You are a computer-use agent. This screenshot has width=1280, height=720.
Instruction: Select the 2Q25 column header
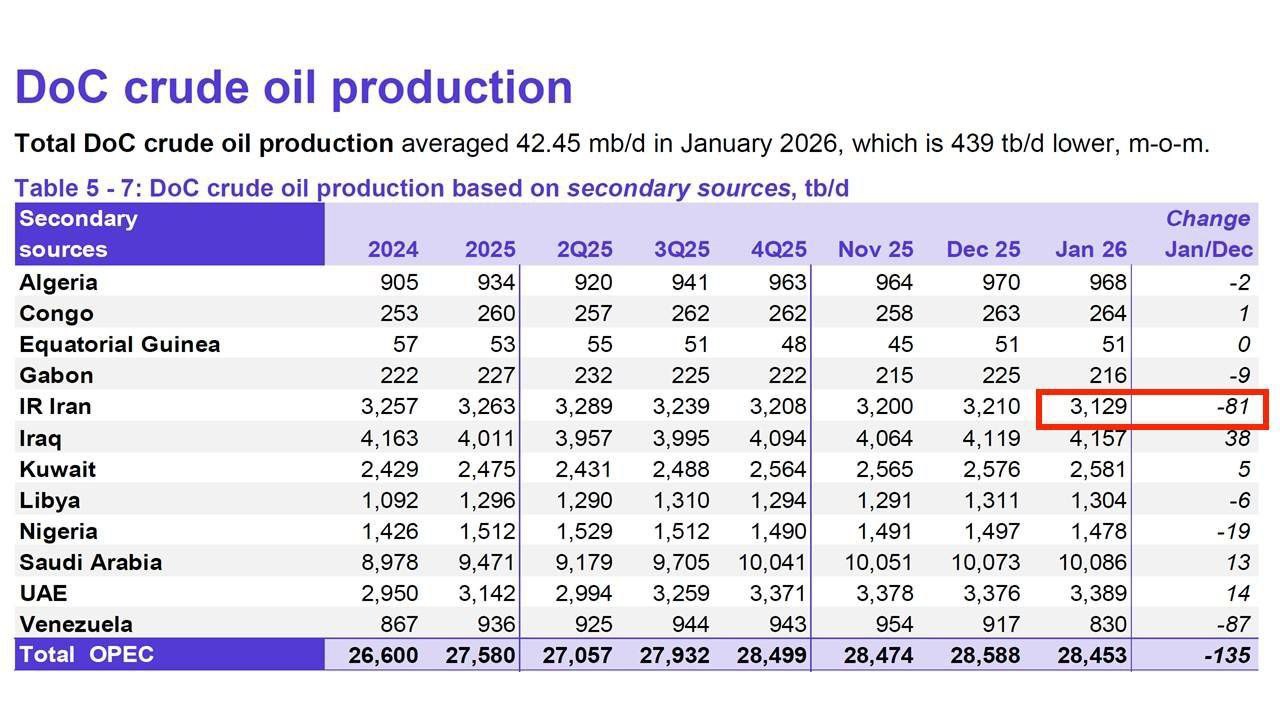(584, 249)
